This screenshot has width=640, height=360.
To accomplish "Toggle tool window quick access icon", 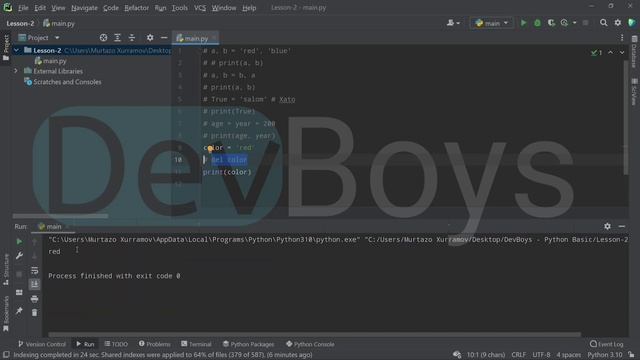I will pyautogui.click(x=6, y=355).
